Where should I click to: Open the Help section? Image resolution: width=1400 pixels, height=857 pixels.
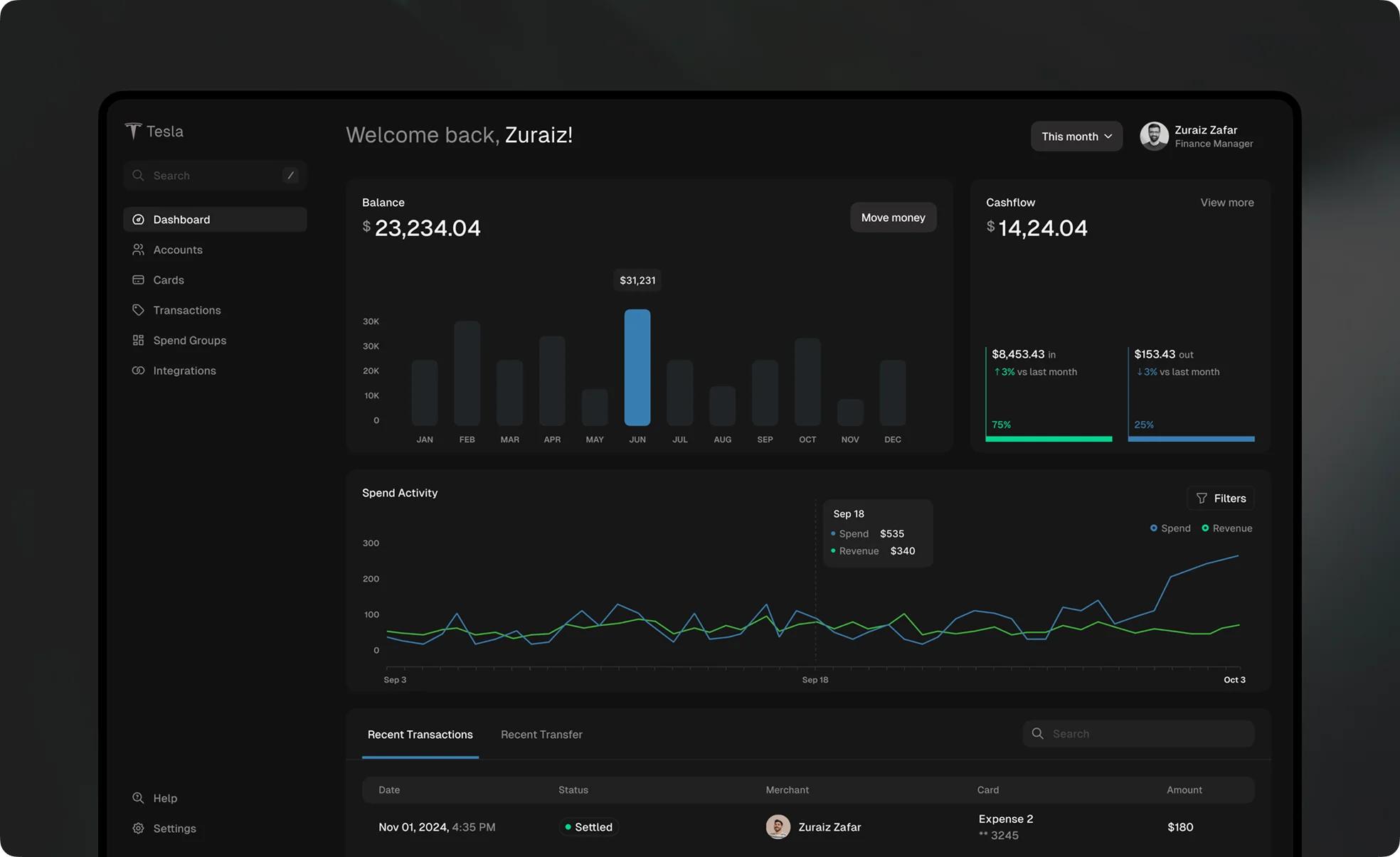pos(164,798)
